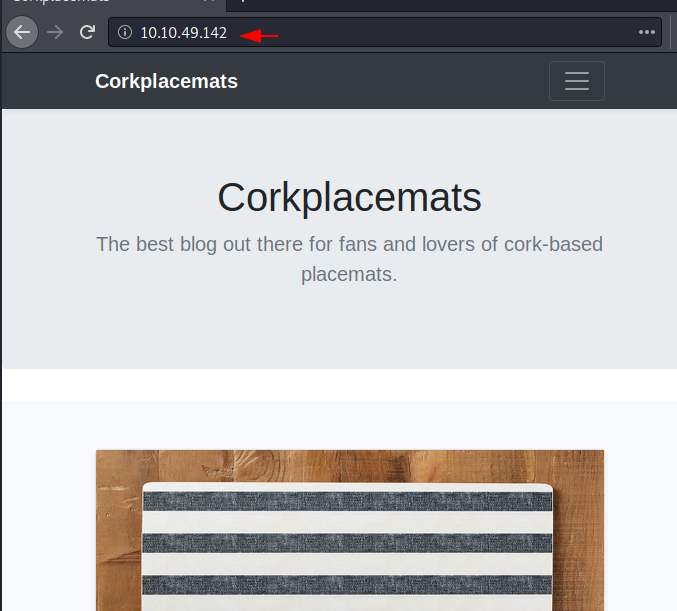Viewport: 677px width, 611px height.
Task: Expand the hamburger navigation menu
Action: click(576, 81)
